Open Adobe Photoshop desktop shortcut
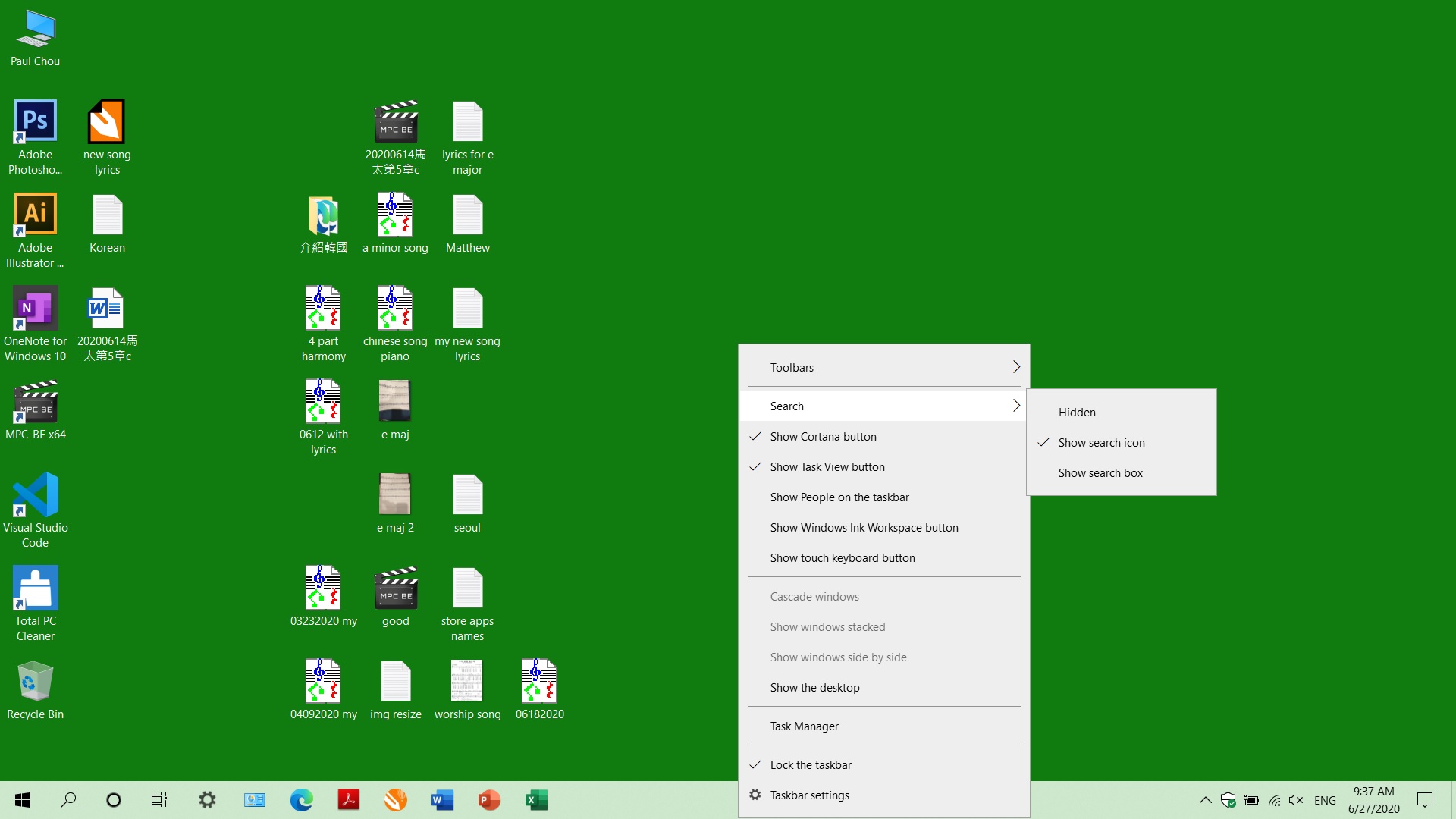1456x819 pixels. coord(35,121)
